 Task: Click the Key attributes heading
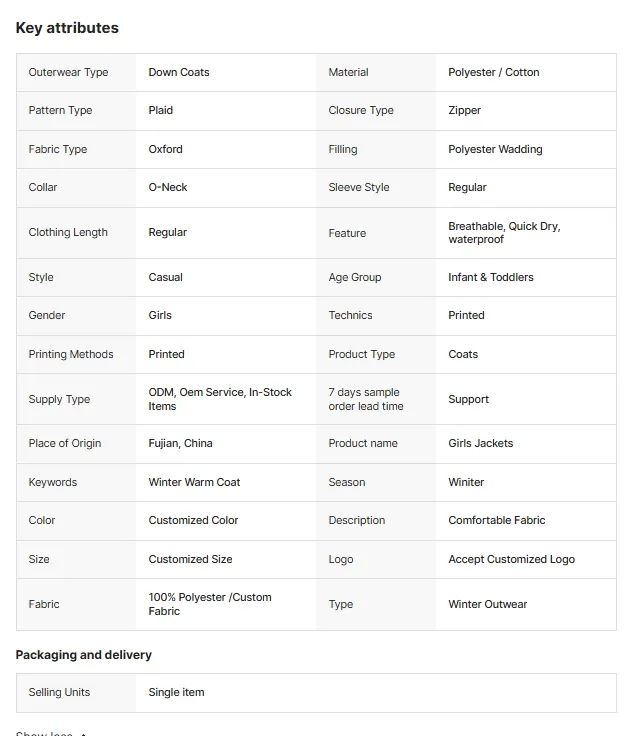pyautogui.click(x=67, y=28)
